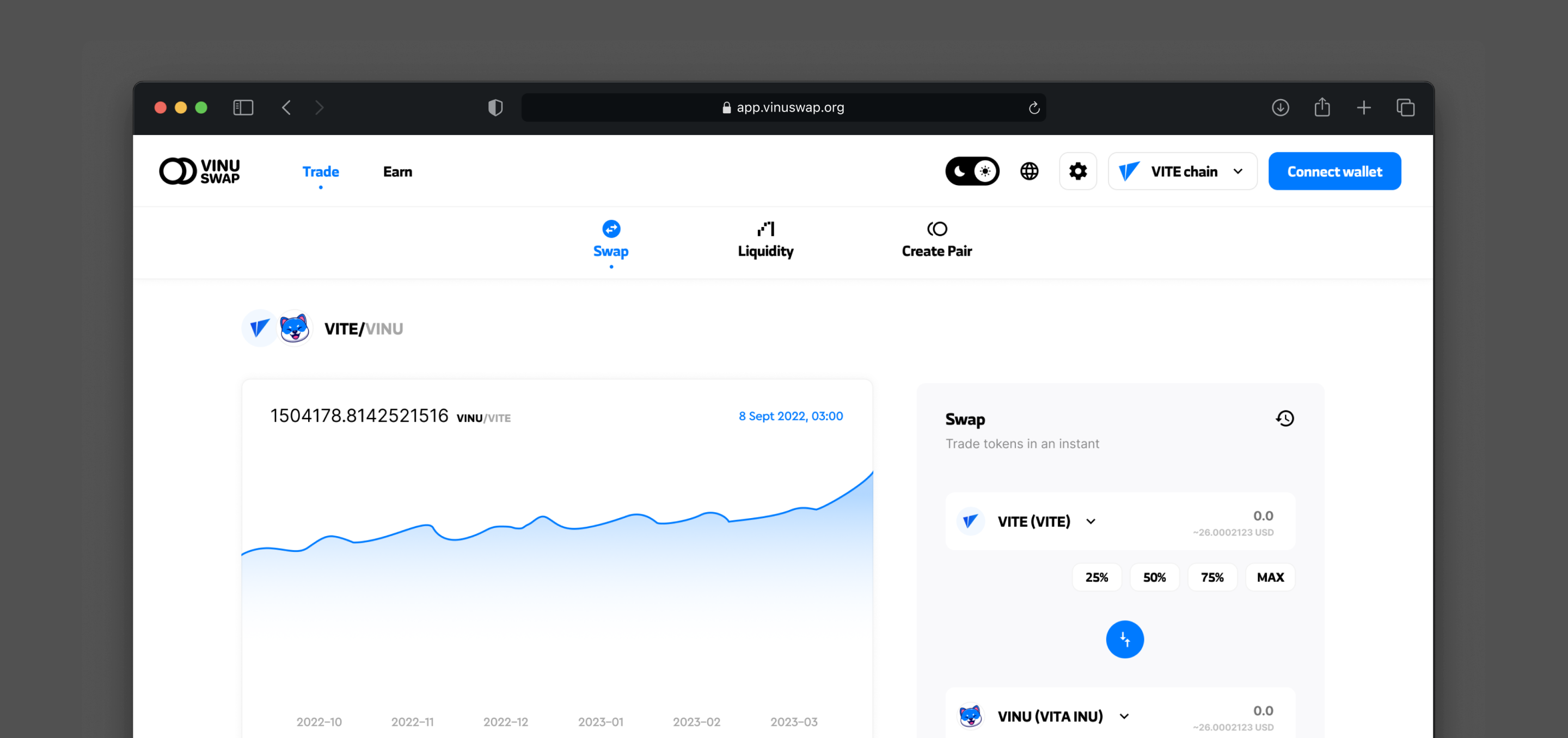Select the 25% amount button
Image resolution: width=1568 pixels, height=738 pixels.
pyautogui.click(x=1097, y=577)
